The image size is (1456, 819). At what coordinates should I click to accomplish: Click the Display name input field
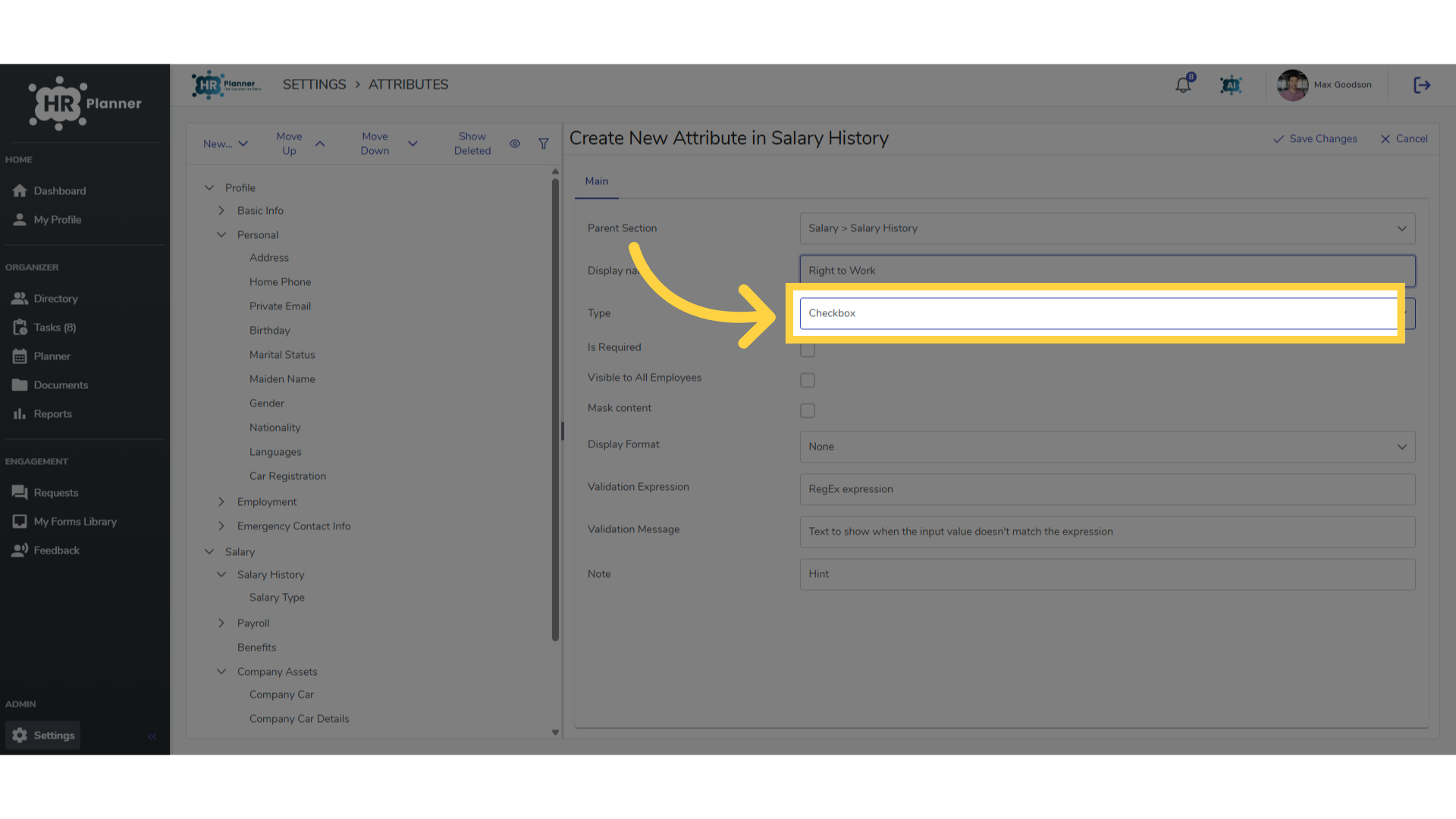click(x=1107, y=271)
